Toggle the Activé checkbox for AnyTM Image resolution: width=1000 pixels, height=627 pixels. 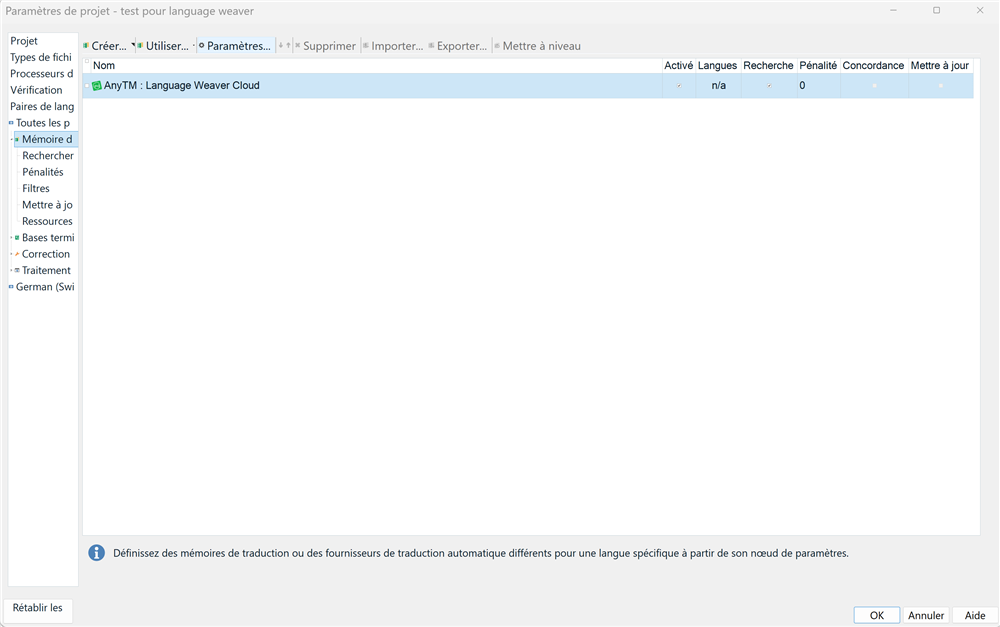[678, 86]
